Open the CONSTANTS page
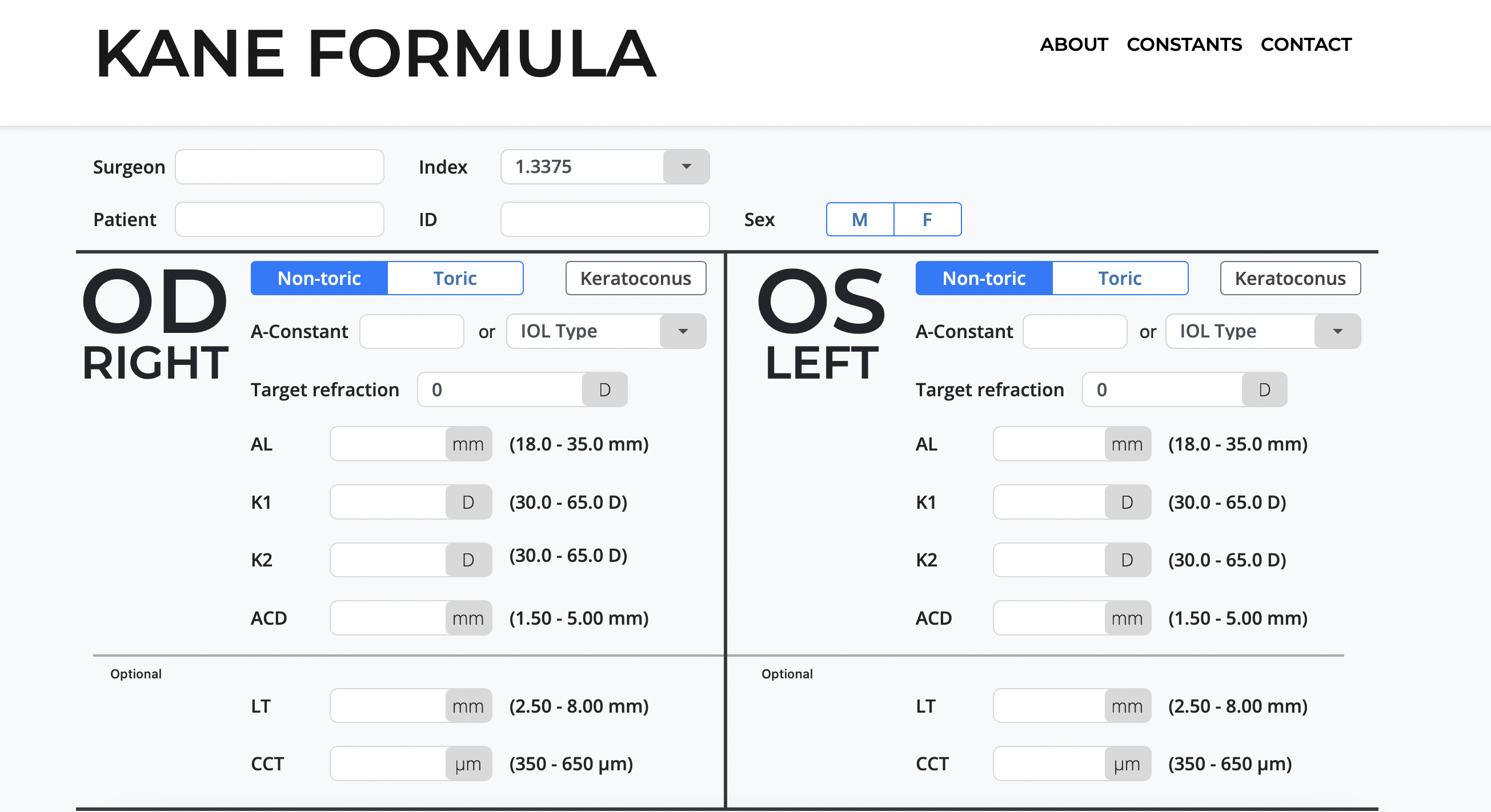The image size is (1491, 812). pos(1184,45)
